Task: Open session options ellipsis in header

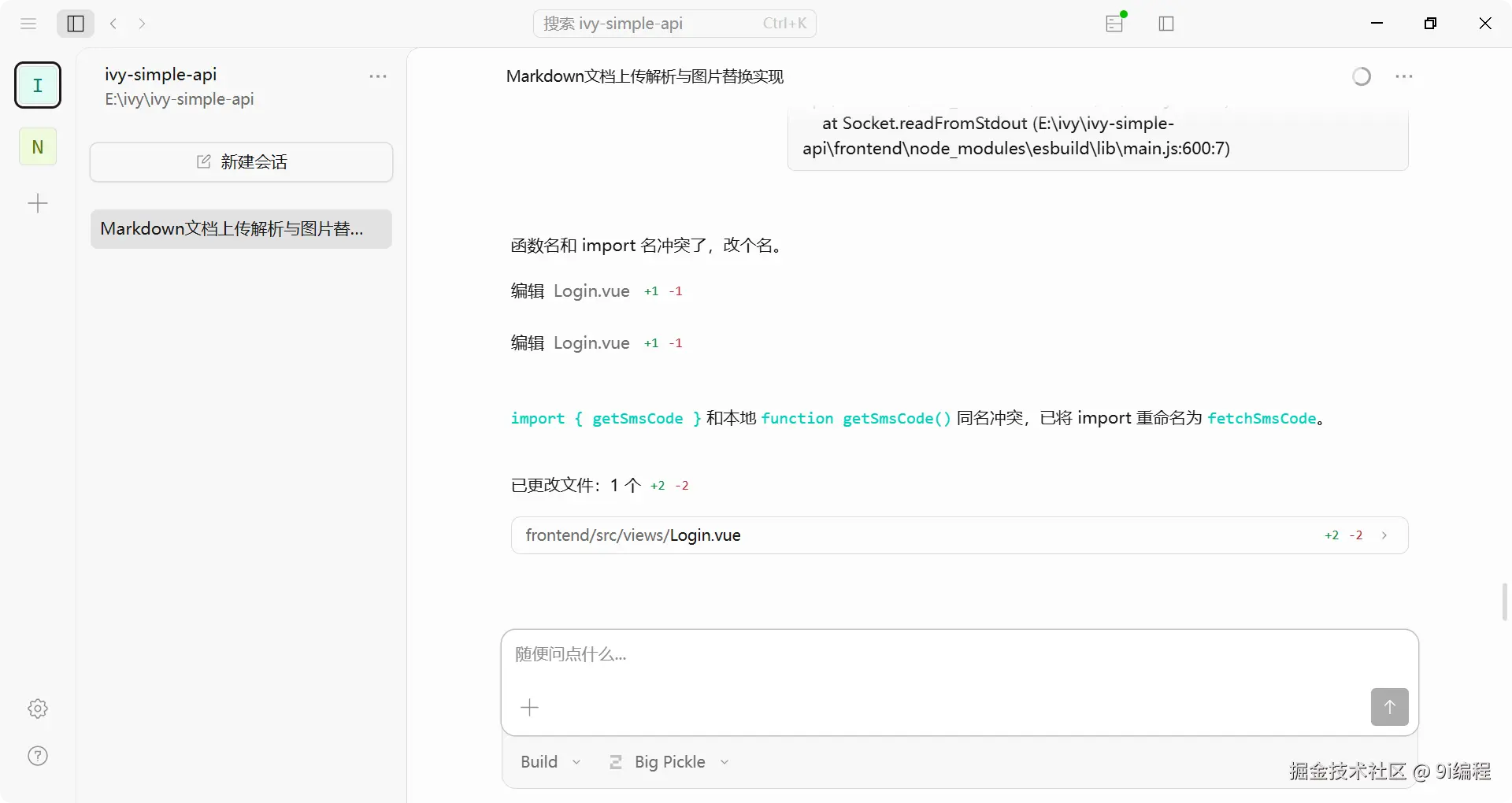Action: point(1404,76)
